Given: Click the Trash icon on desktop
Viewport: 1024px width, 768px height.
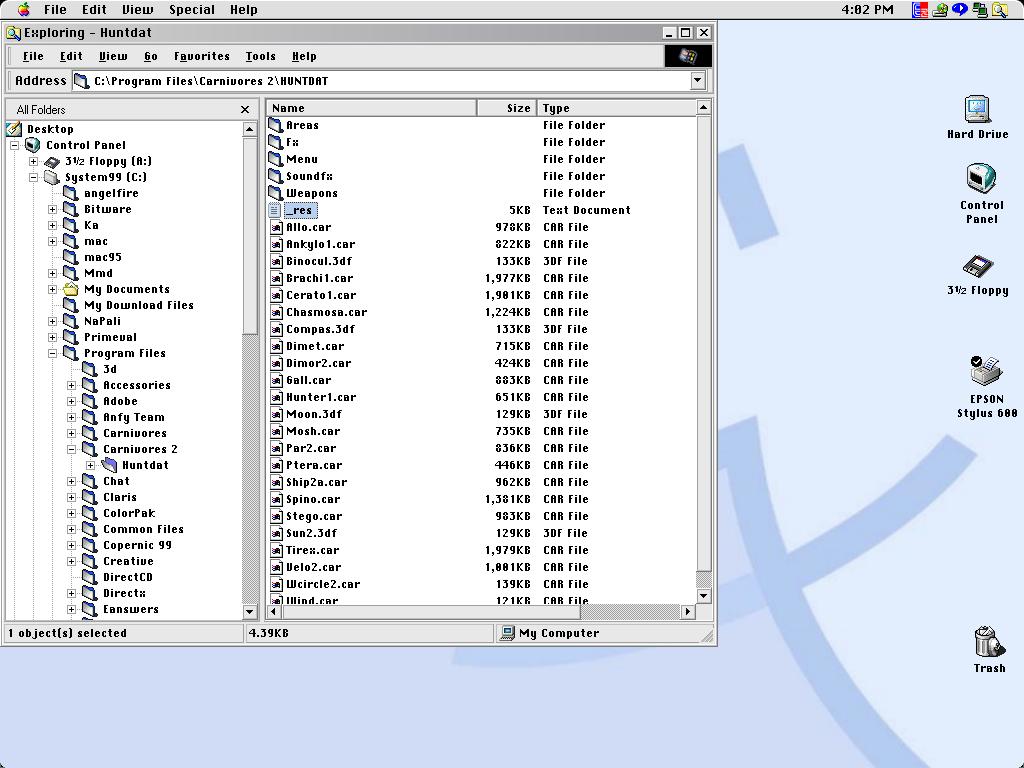Looking at the screenshot, I should click(987, 642).
